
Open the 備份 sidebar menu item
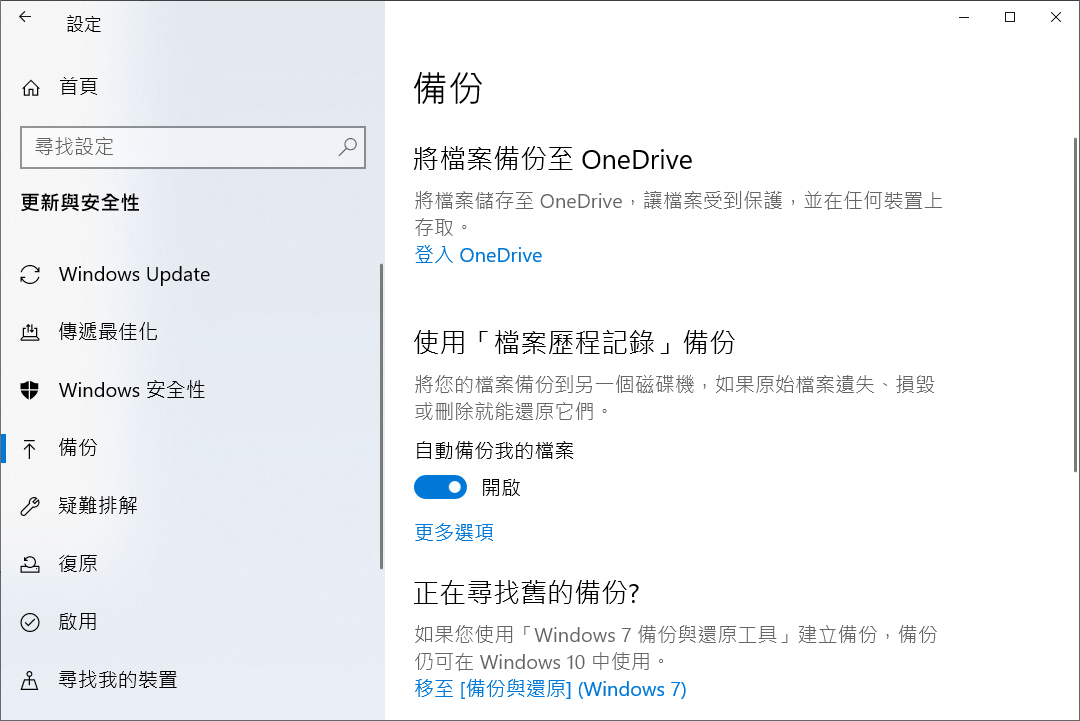(78, 448)
